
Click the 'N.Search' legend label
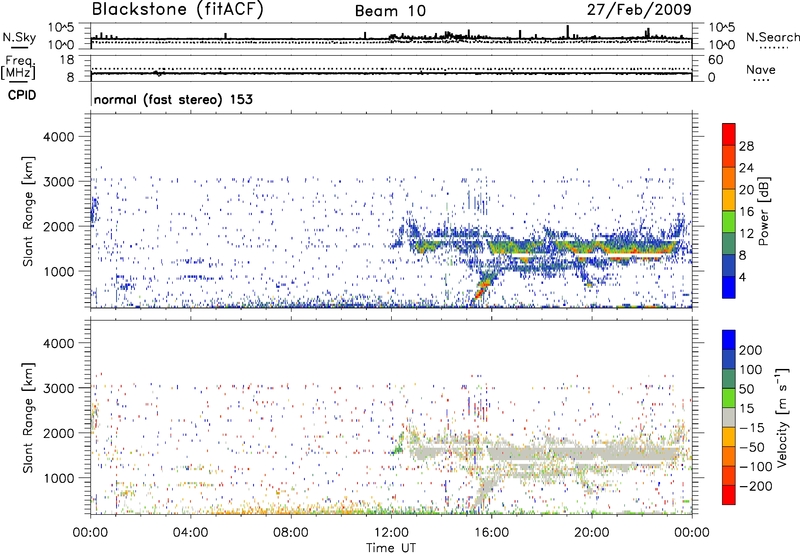point(772,37)
